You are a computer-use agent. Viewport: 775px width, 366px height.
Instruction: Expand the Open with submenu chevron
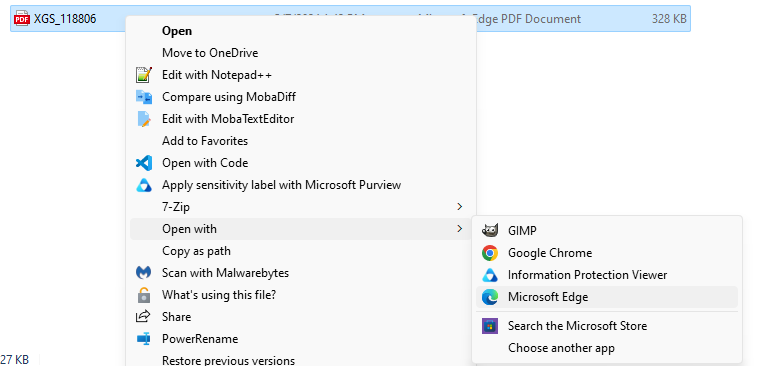click(460, 229)
